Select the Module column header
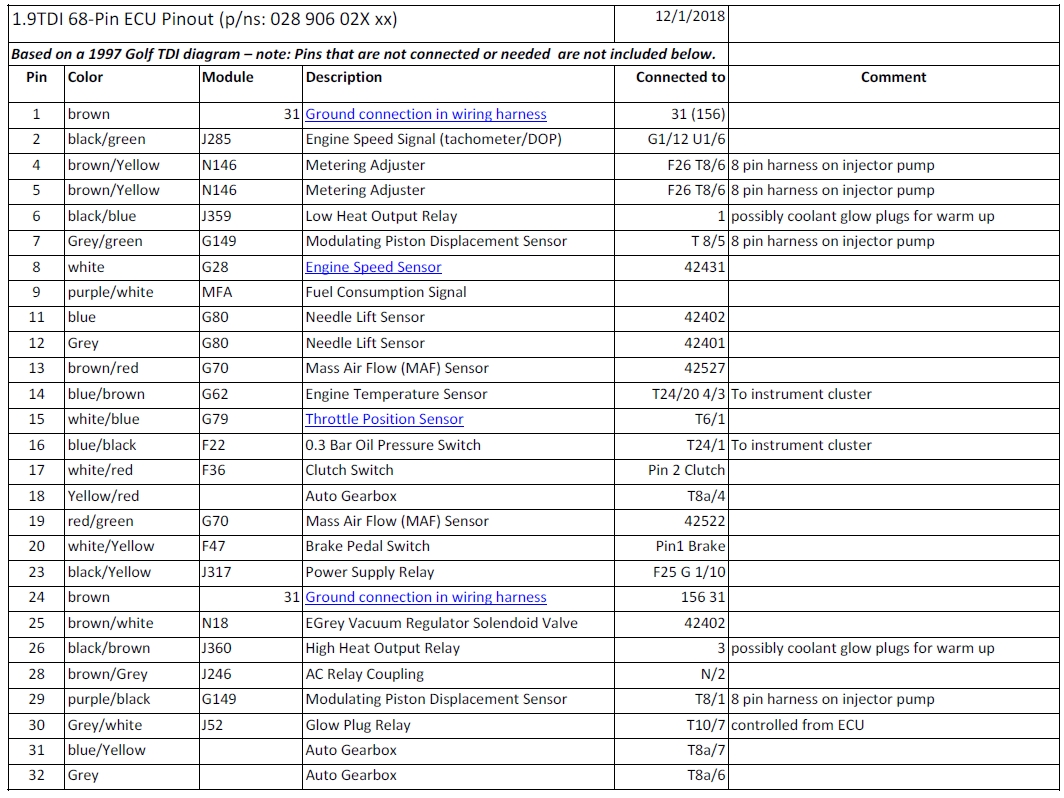Viewport: 1064px width, 798px height. [228, 77]
